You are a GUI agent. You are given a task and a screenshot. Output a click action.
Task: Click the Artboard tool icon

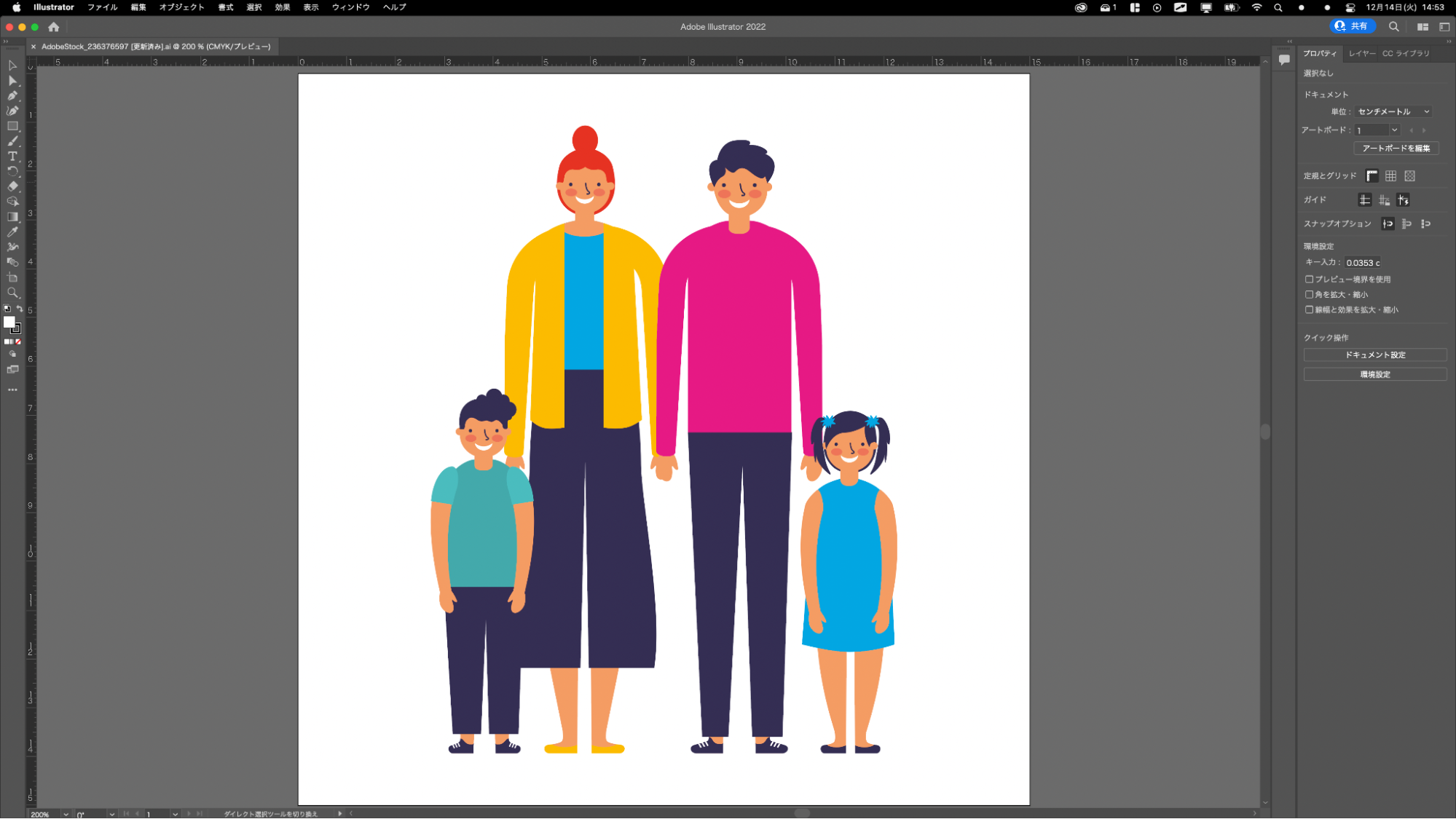click(x=12, y=277)
